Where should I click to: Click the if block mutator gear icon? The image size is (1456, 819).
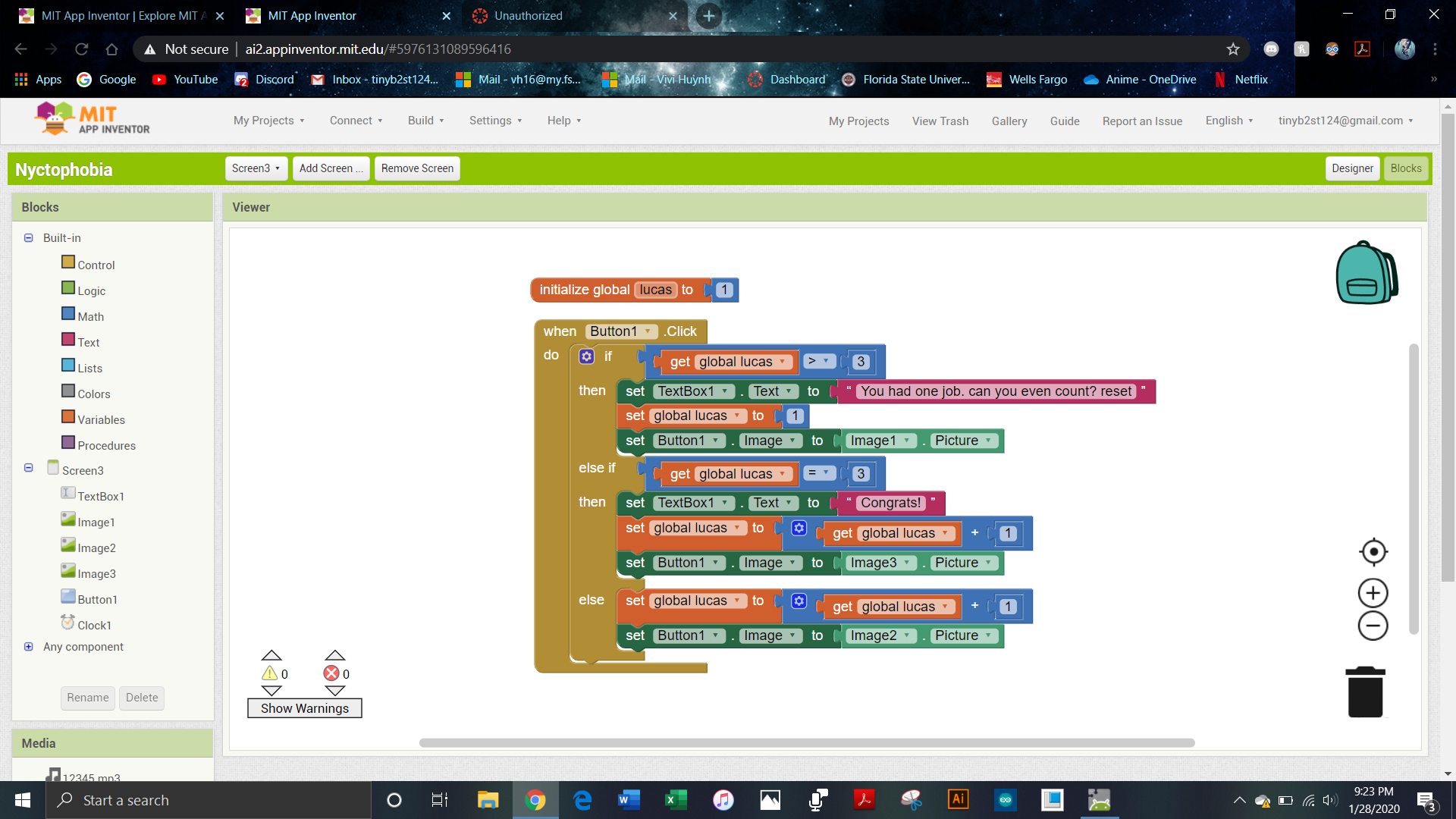point(586,356)
